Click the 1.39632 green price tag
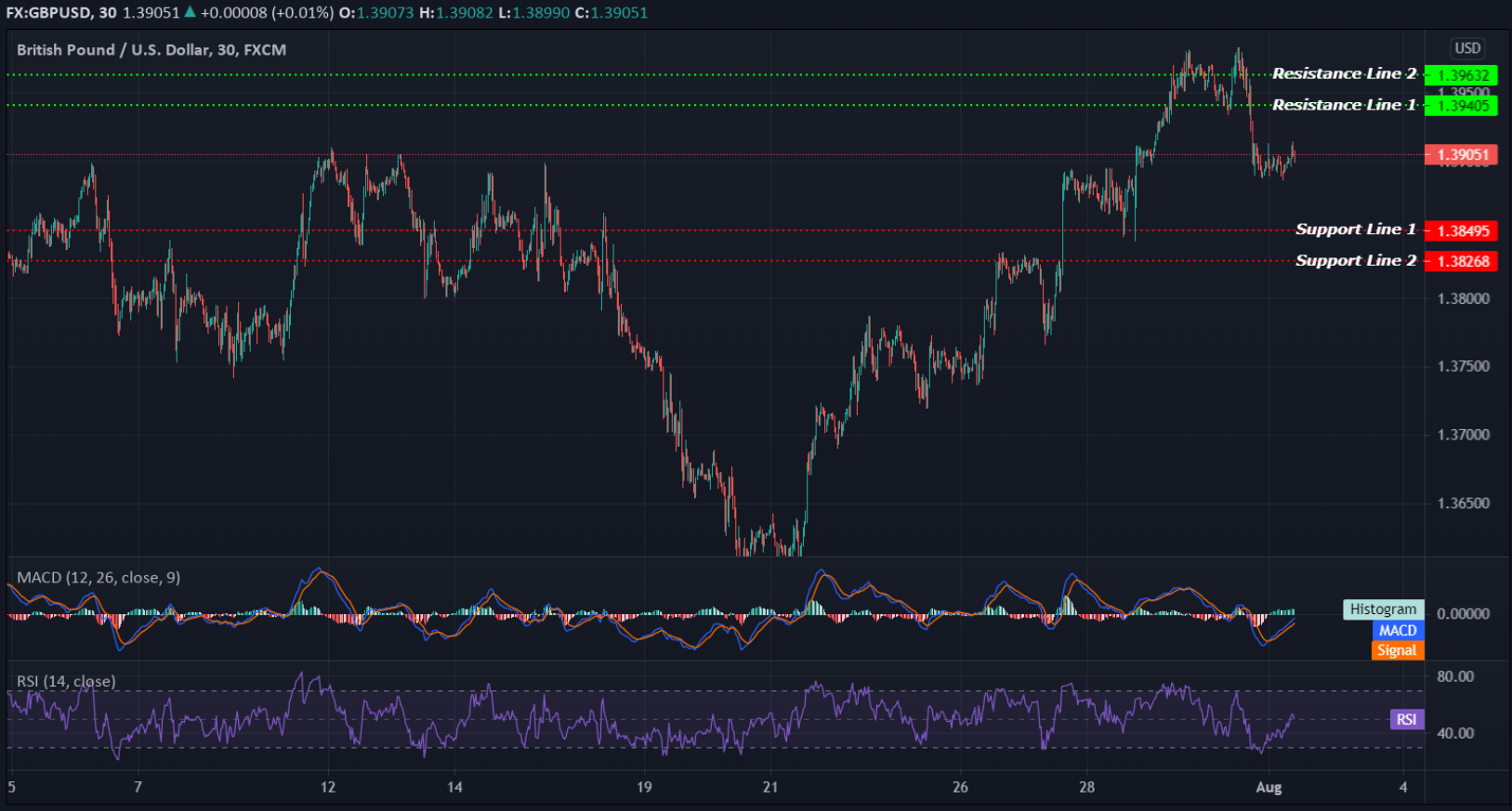 click(1461, 75)
